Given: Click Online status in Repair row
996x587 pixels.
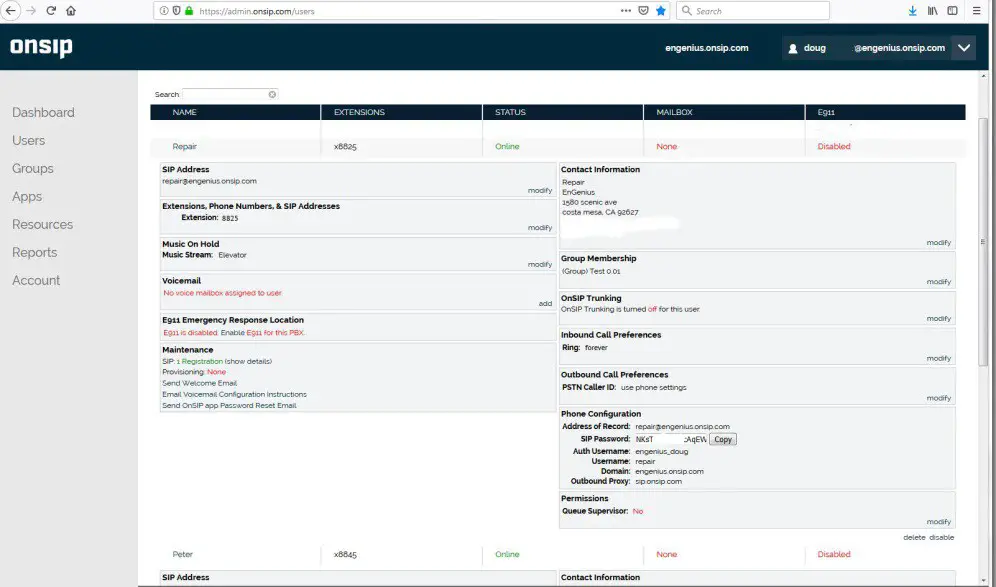Looking at the screenshot, I should (x=507, y=146).
